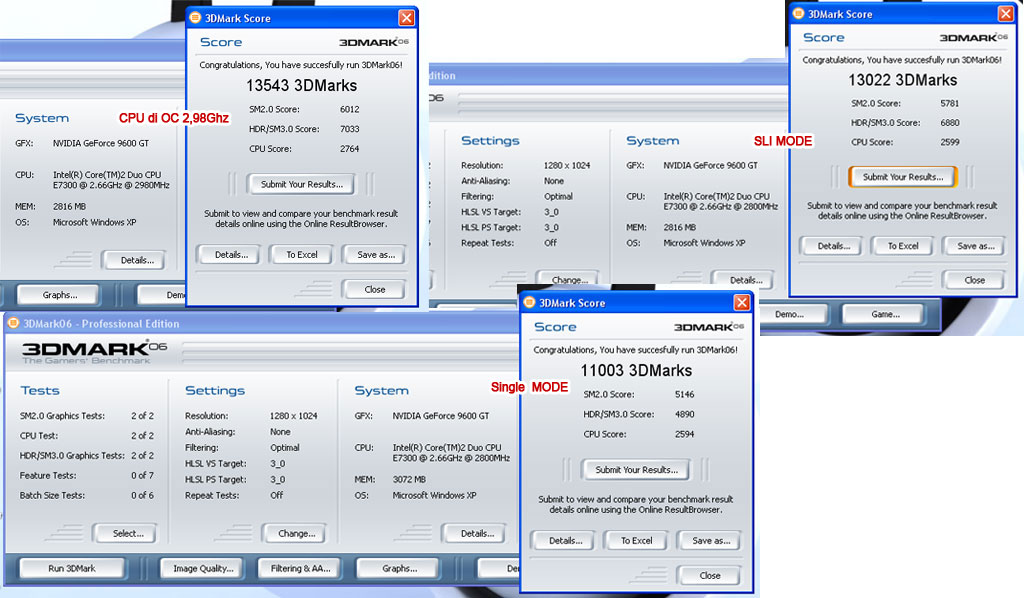Open Details in the 11003 score dialog
1024x598 pixels.
565,541
